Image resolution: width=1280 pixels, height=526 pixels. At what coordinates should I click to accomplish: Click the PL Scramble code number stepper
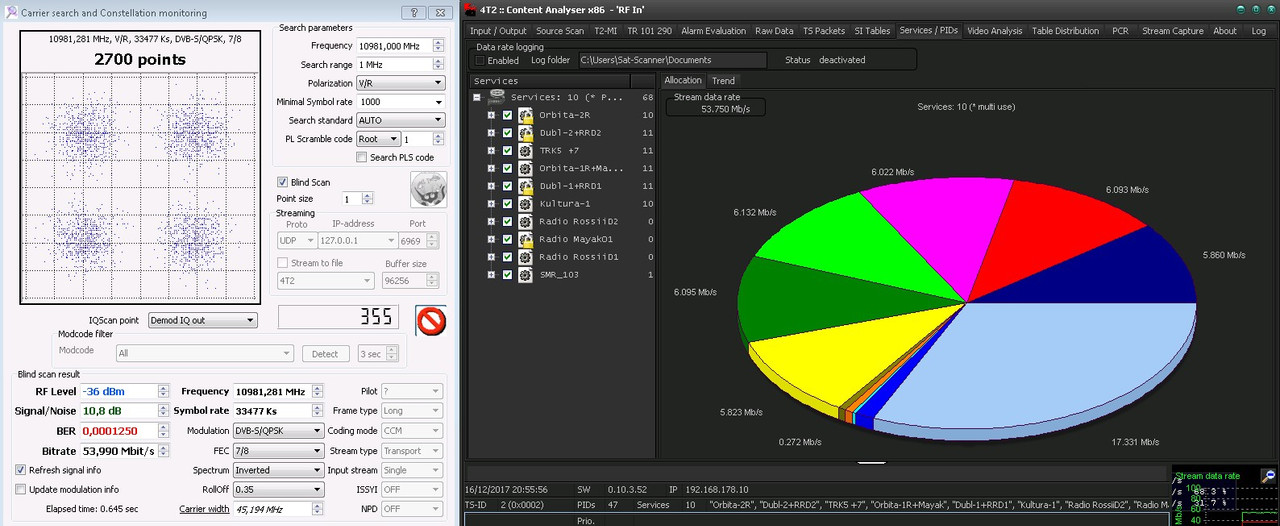440,139
